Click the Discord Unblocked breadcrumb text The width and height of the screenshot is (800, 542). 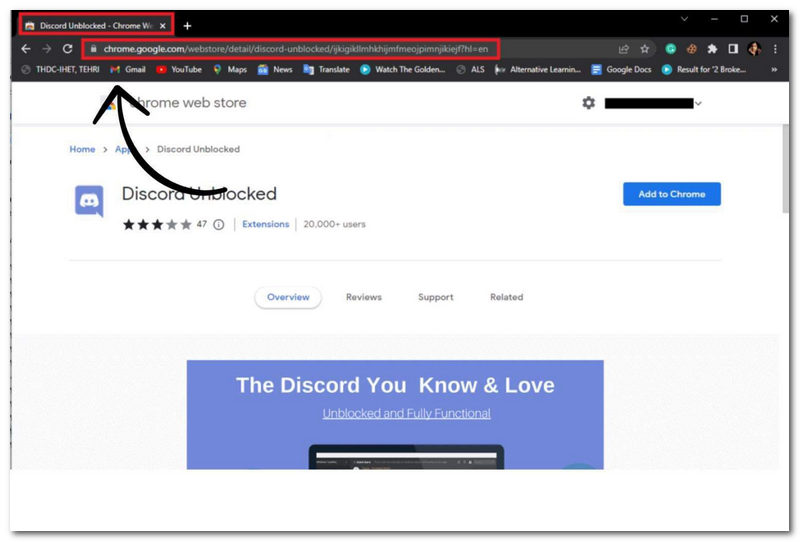click(x=198, y=149)
